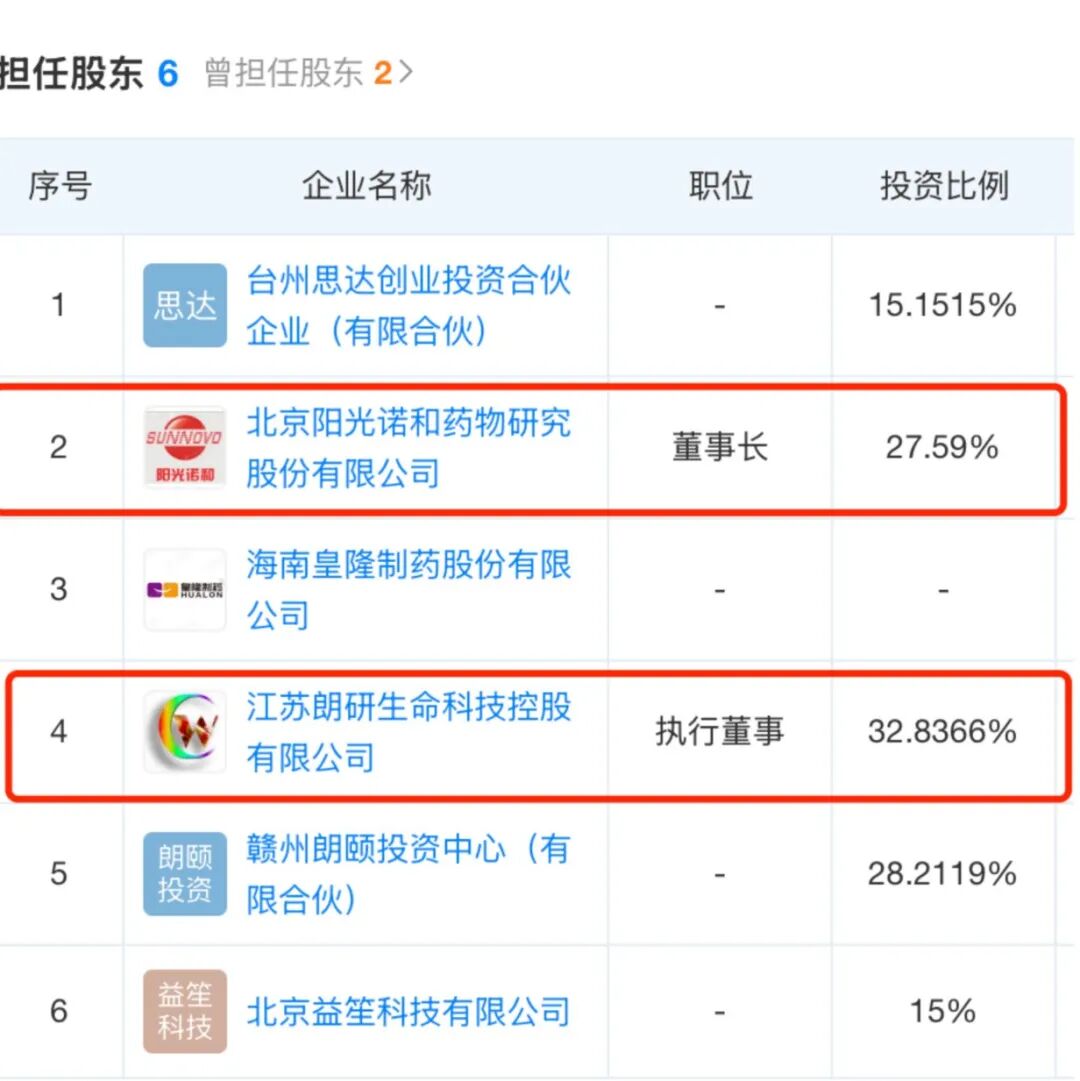Click the SUNNOVO 阳光诺和 logo
The height and width of the screenshot is (1081, 1080).
click(x=184, y=447)
